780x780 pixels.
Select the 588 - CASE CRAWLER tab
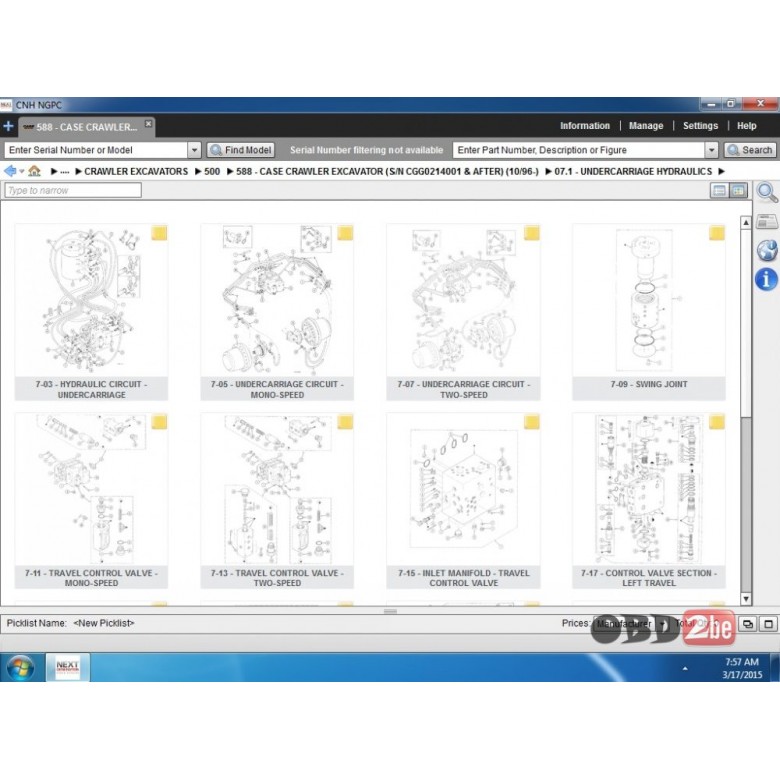(86, 127)
